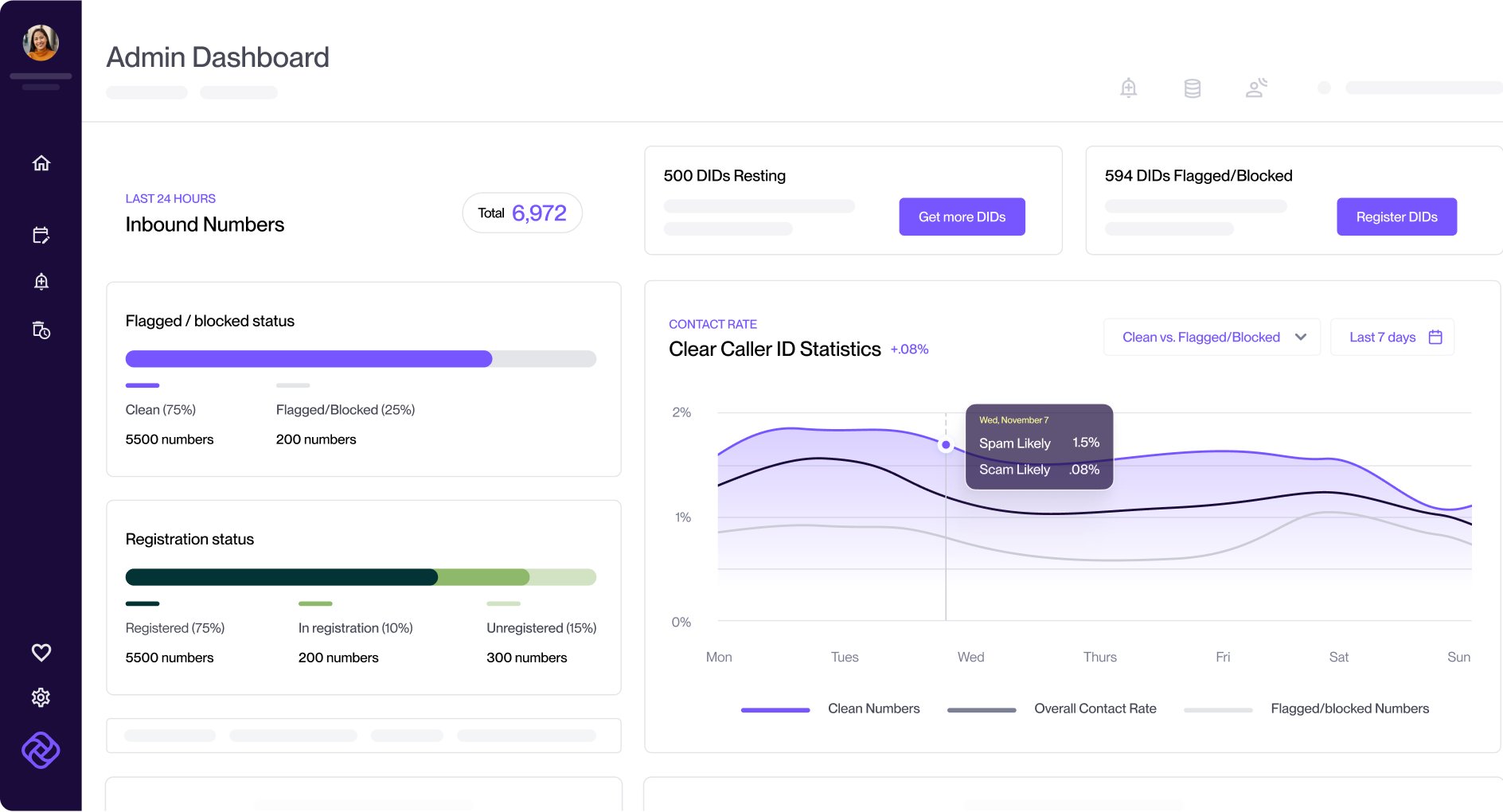
Task: Open the database icon in the top bar
Action: (1192, 88)
